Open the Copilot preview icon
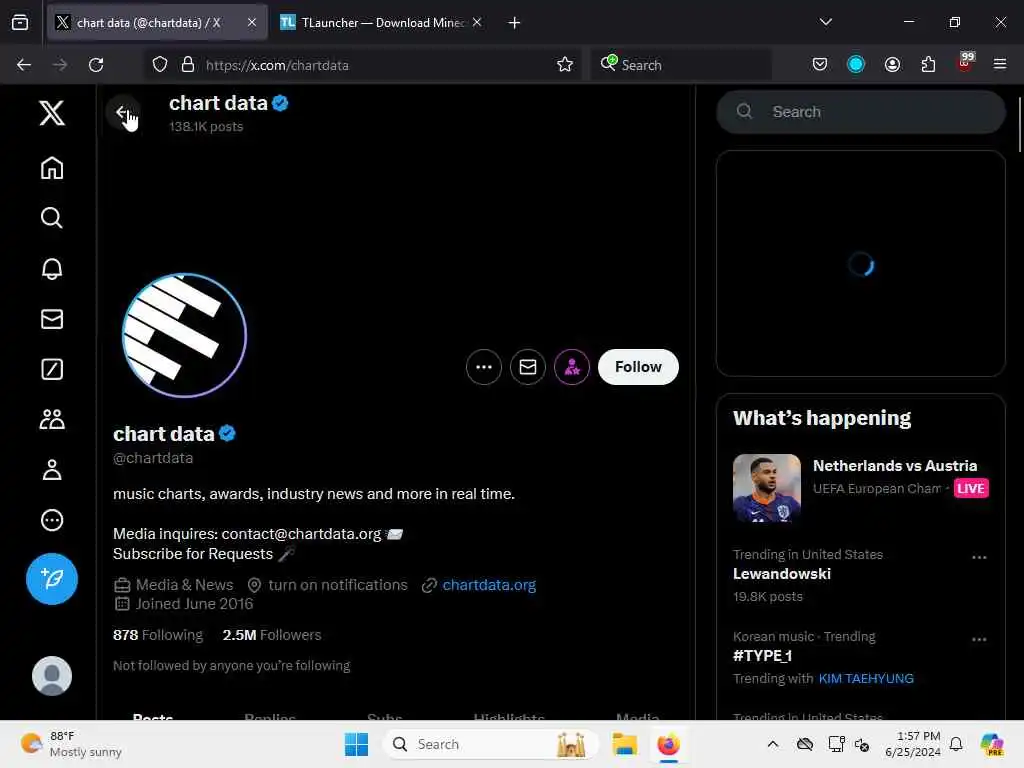 992,744
